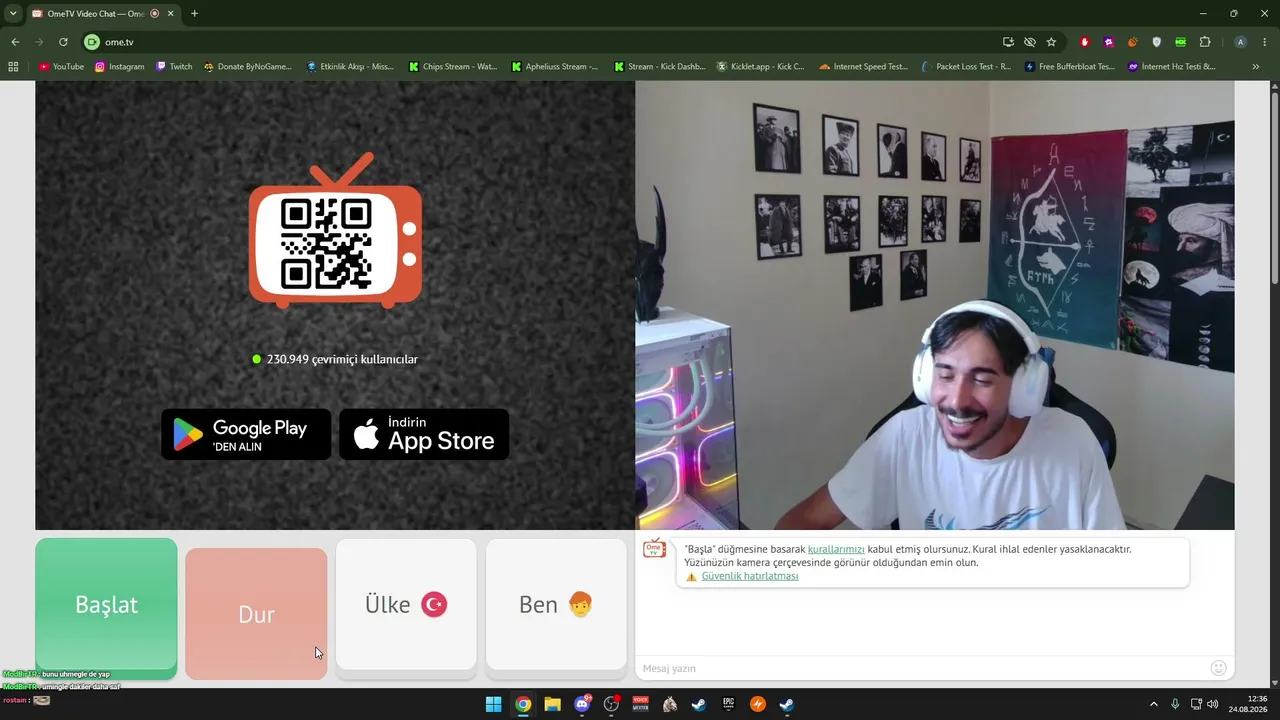Click the OmeTV QR code television logo
The width and height of the screenshot is (1280, 720).
tap(335, 231)
